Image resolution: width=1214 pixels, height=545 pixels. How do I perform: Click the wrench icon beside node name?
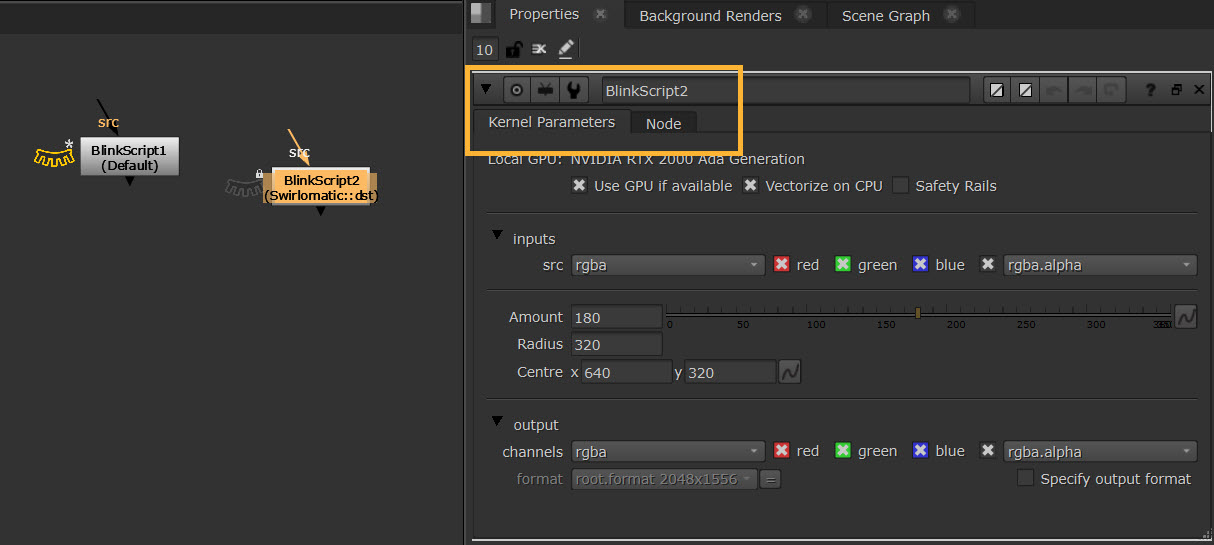pyautogui.click(x=573, y=90)
